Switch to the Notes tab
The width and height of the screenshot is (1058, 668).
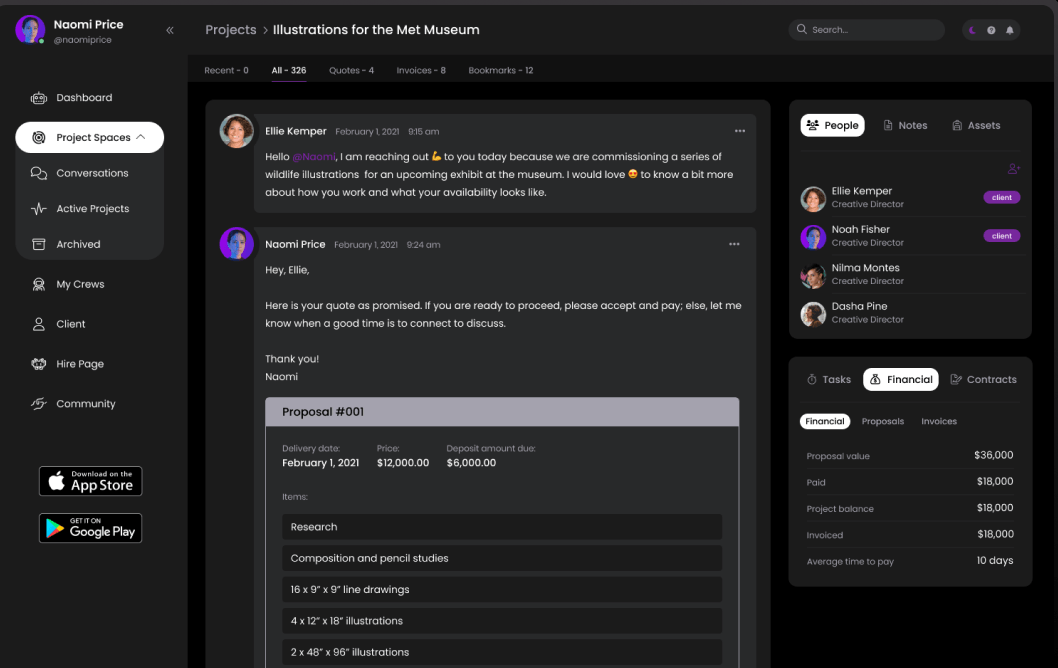click(905, 126)
